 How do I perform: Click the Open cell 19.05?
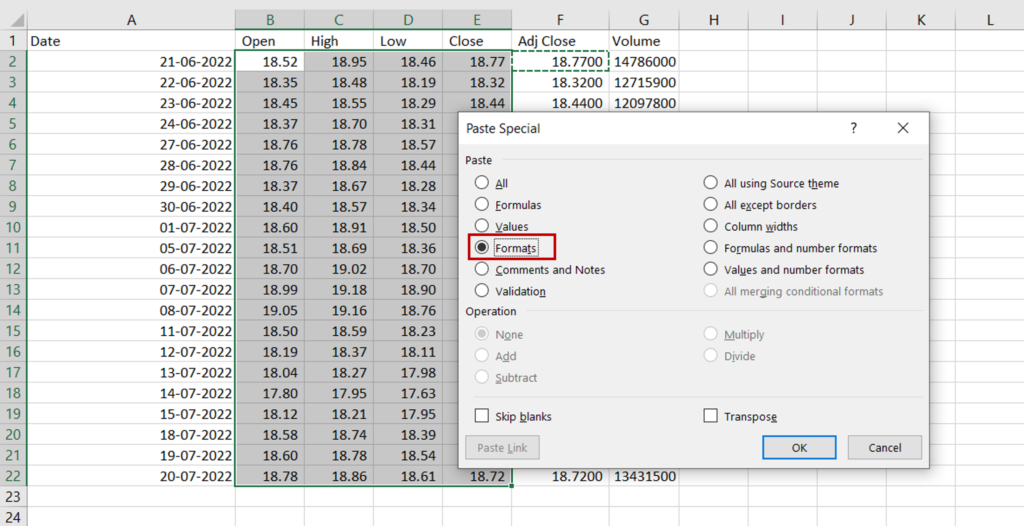pos(270,310)
